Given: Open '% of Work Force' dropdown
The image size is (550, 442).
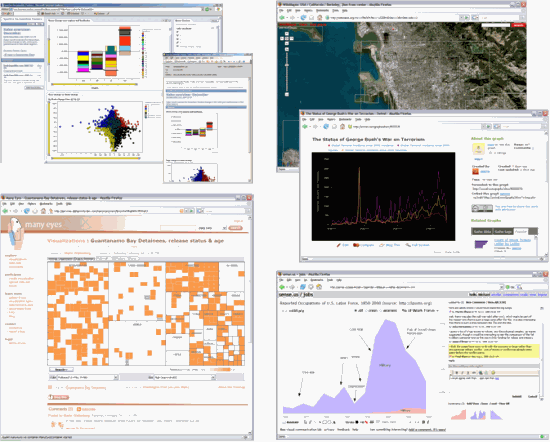Looking at the screenshot, I should [420, 310].
